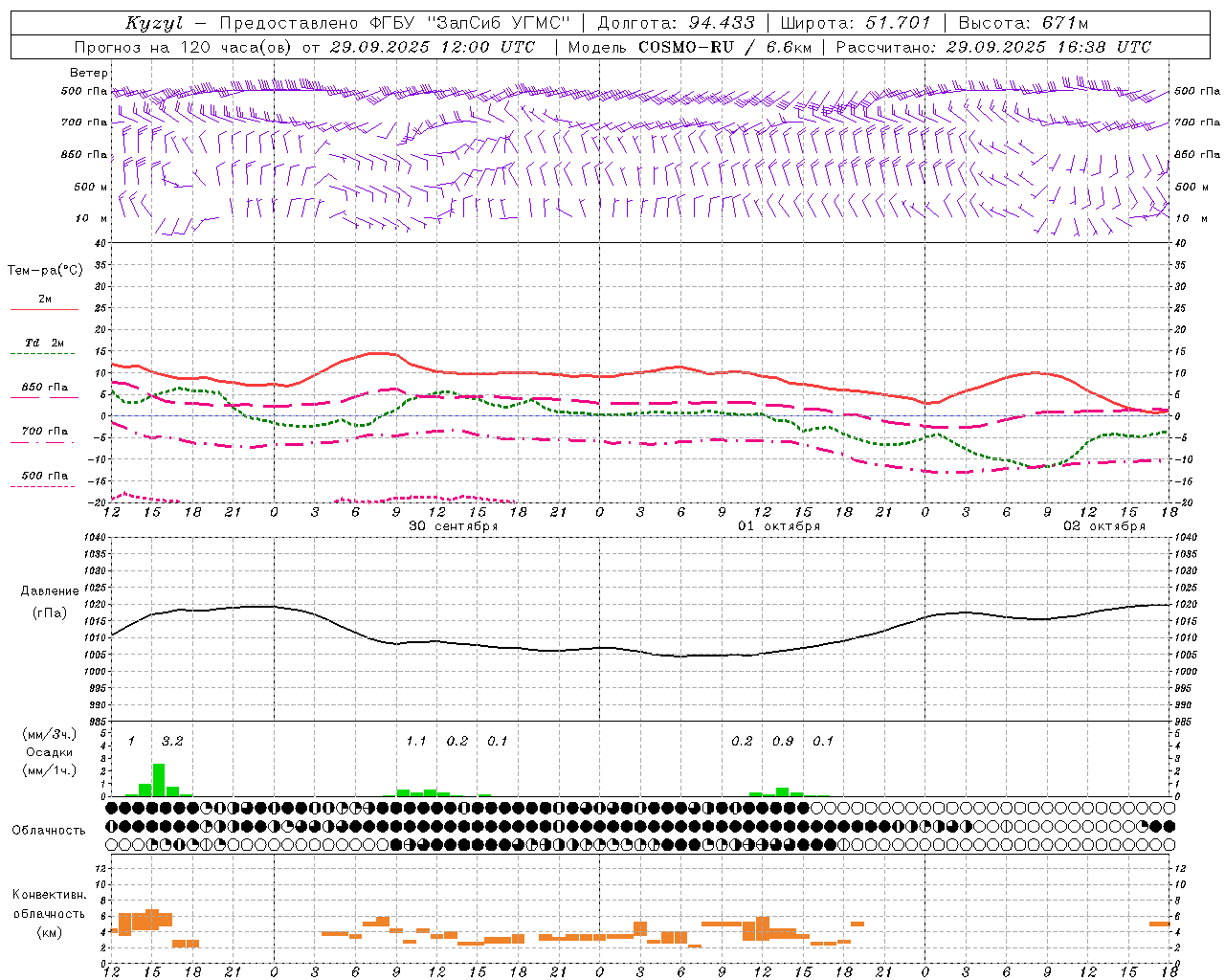The width and height of the screenshot is (1225, 980).
Task: Click the "01 октября" date label
Action: click(778, 526)
